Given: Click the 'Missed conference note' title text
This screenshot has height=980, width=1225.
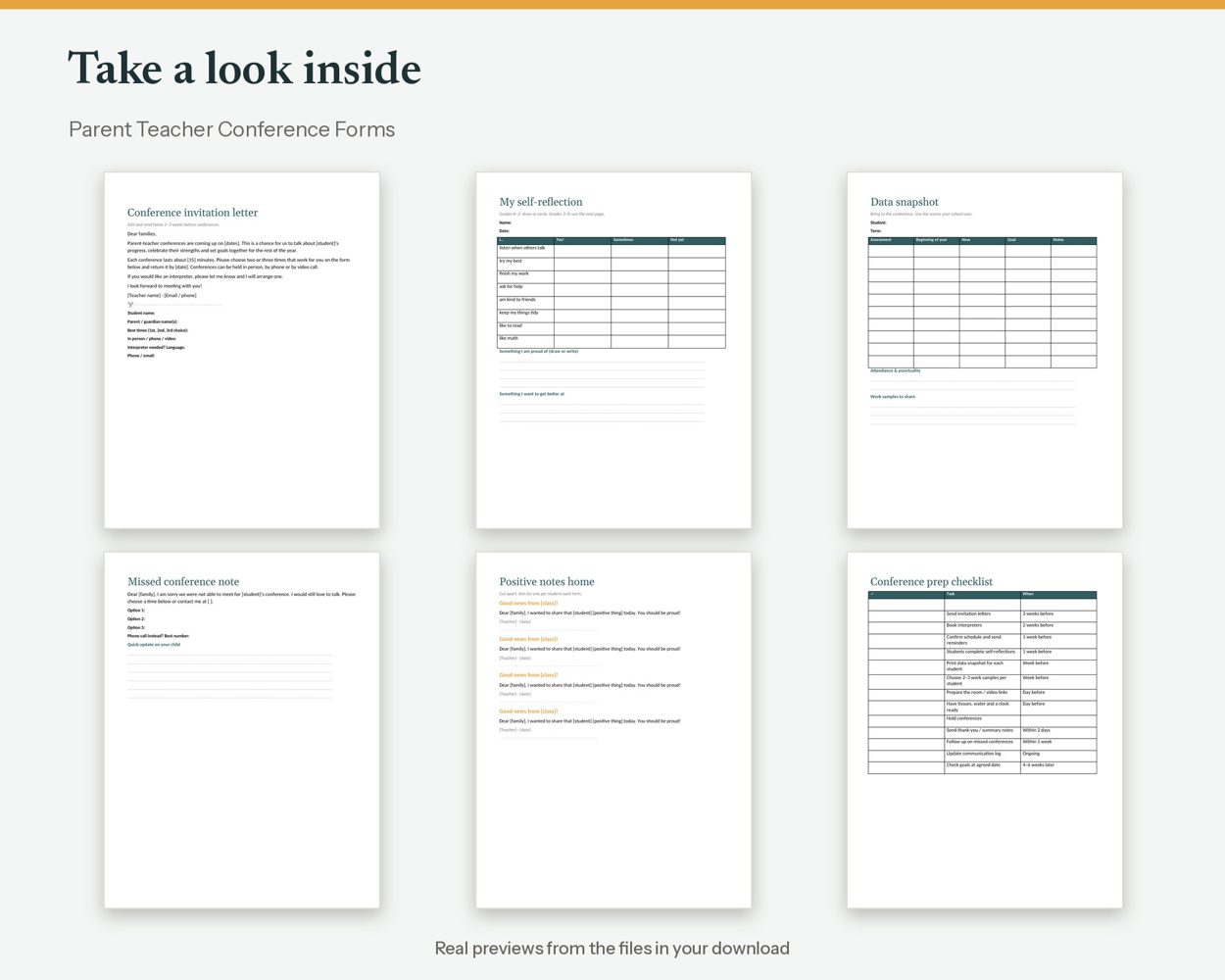Looking at the screenshot, I should pyautogui.click(x=183, y=582).
